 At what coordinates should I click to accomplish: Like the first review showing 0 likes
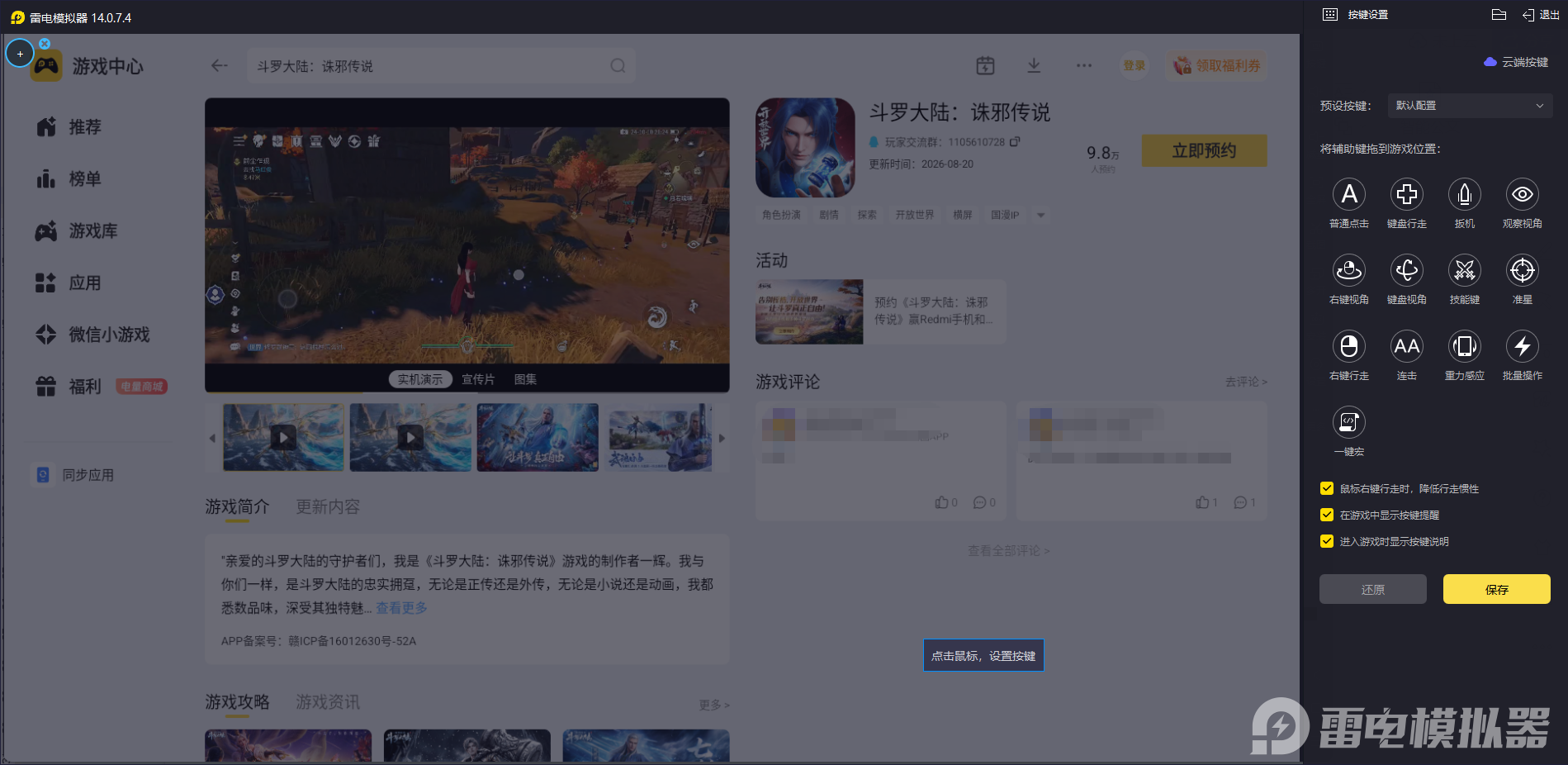point(945,502)
